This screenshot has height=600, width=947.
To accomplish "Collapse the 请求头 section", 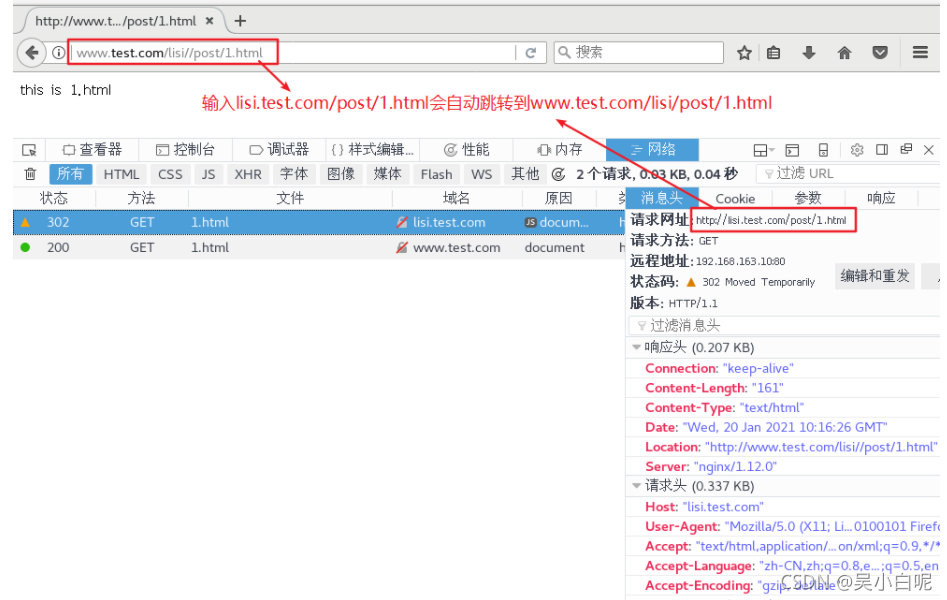I will point(636,486).
